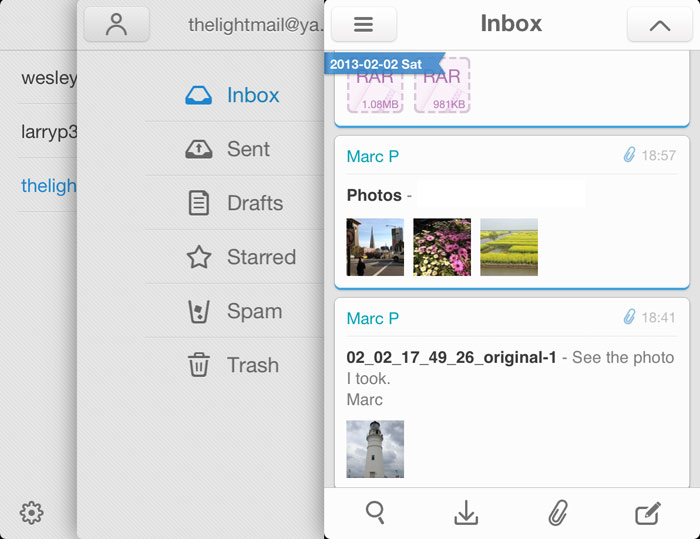Select the theligh account in the list

(49, 186)
